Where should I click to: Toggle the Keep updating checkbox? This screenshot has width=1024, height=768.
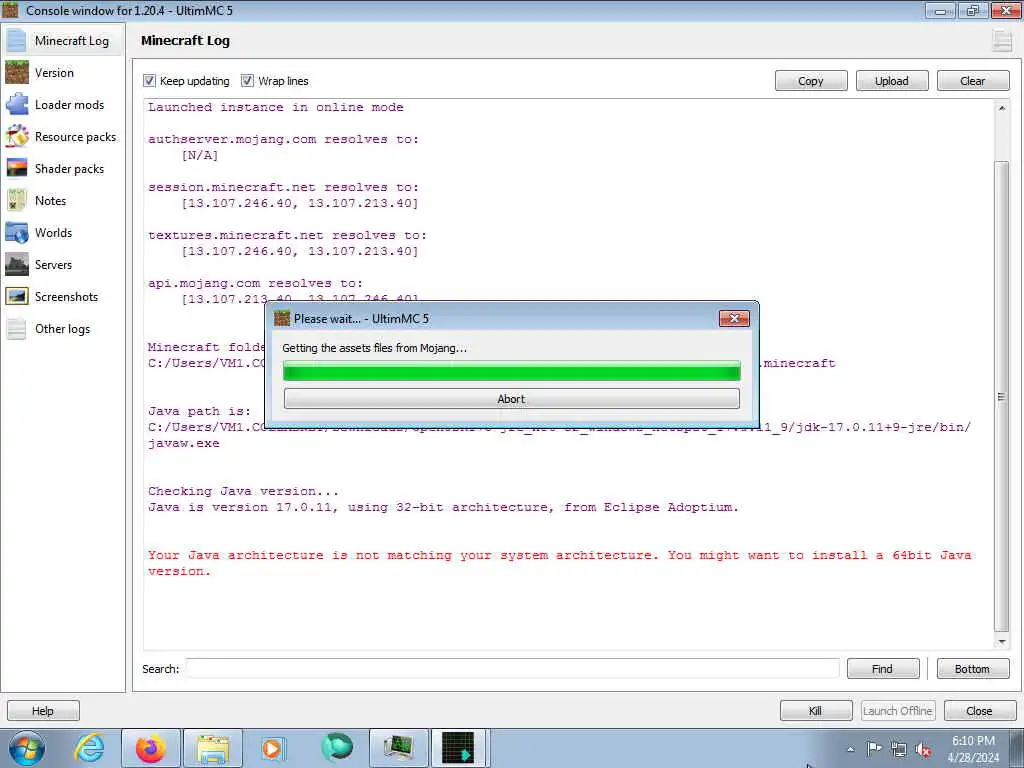(150, 81)
